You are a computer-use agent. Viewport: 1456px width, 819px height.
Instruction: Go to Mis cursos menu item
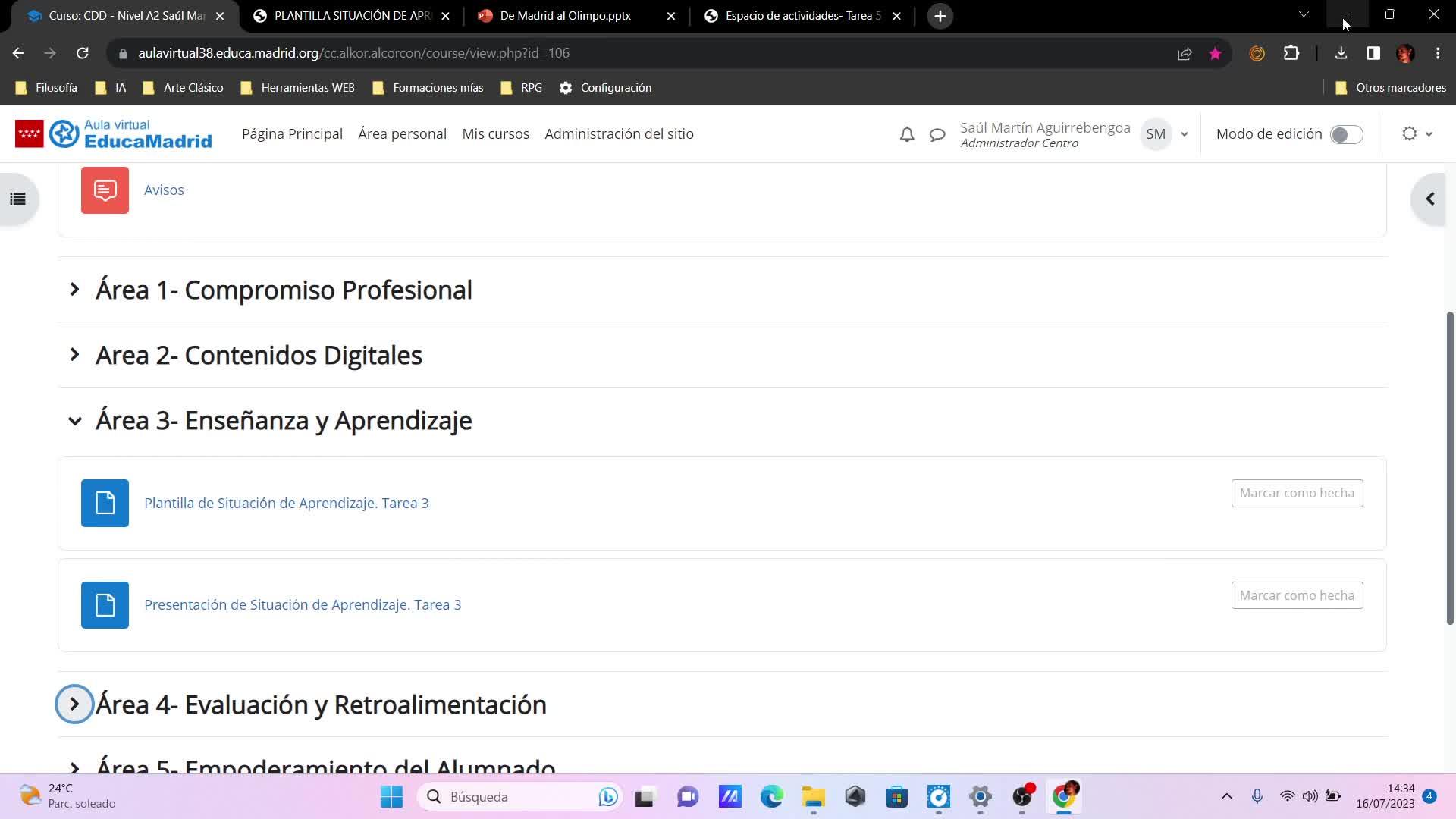(495, 134)
